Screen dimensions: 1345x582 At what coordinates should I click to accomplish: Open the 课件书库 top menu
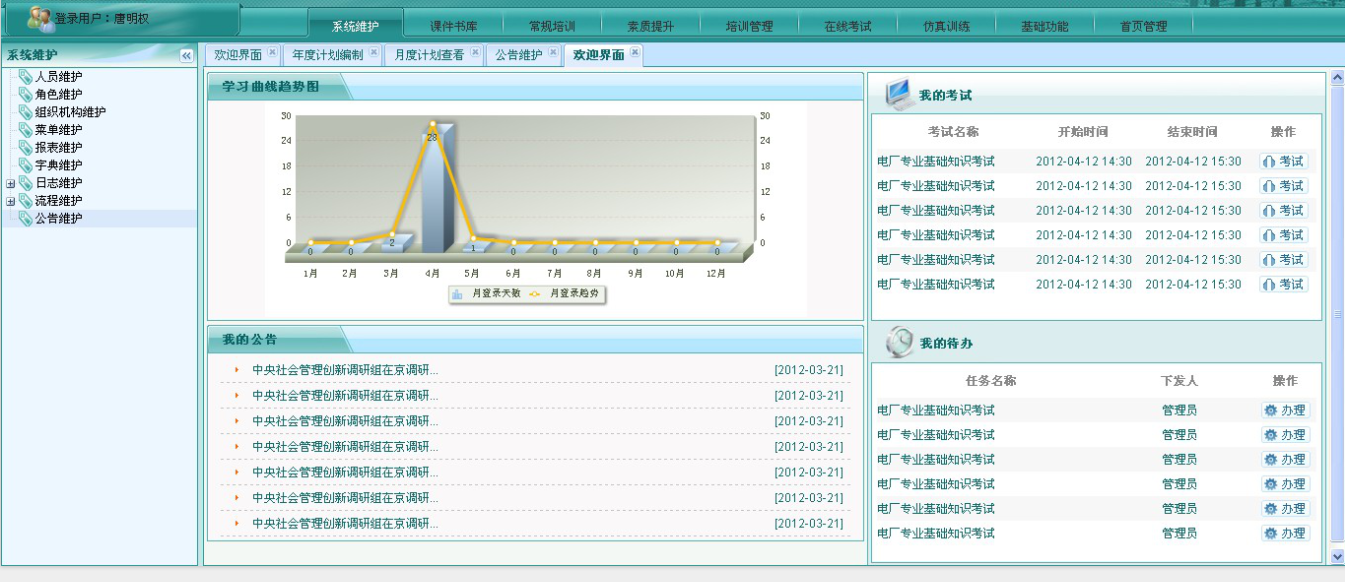453,27
